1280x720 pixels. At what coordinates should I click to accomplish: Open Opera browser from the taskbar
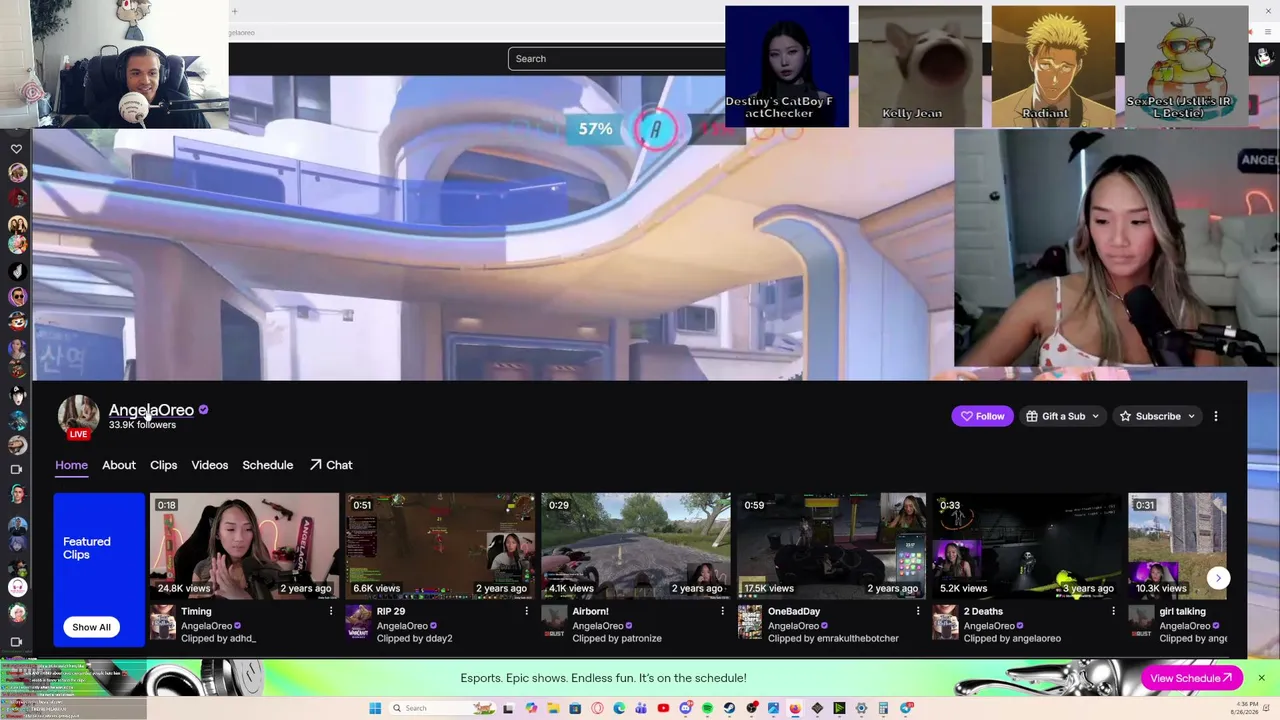597,708
